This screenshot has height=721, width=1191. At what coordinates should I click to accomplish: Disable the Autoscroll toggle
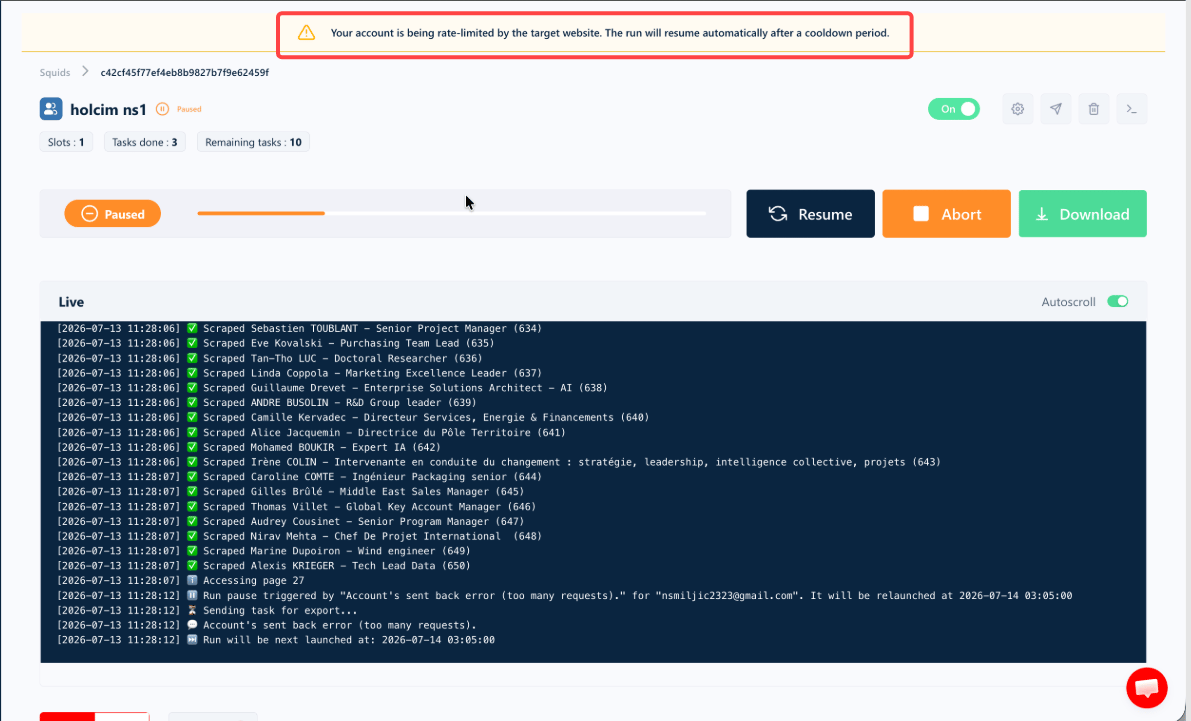(1117, 302)
